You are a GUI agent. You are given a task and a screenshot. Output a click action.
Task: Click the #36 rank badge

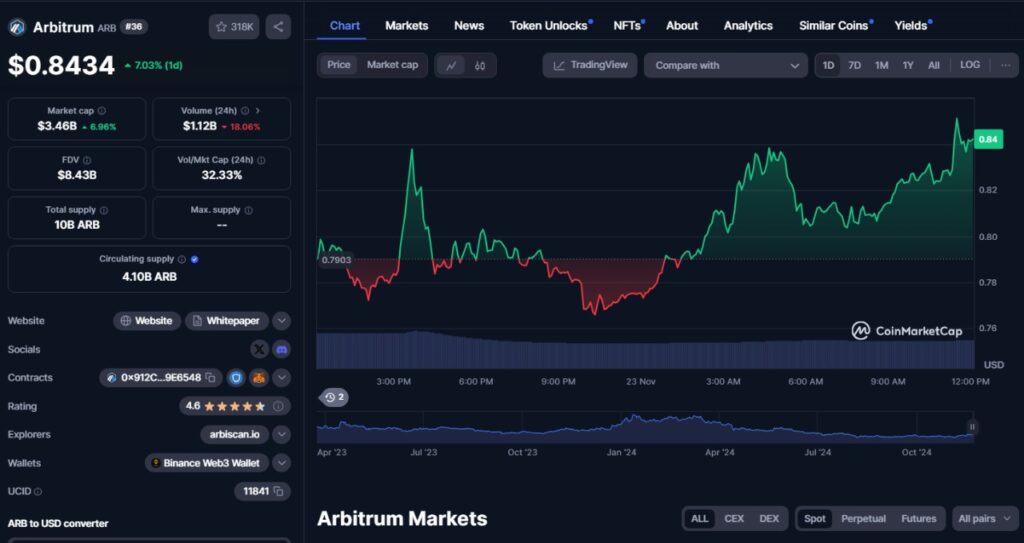(x=134, y=27)
